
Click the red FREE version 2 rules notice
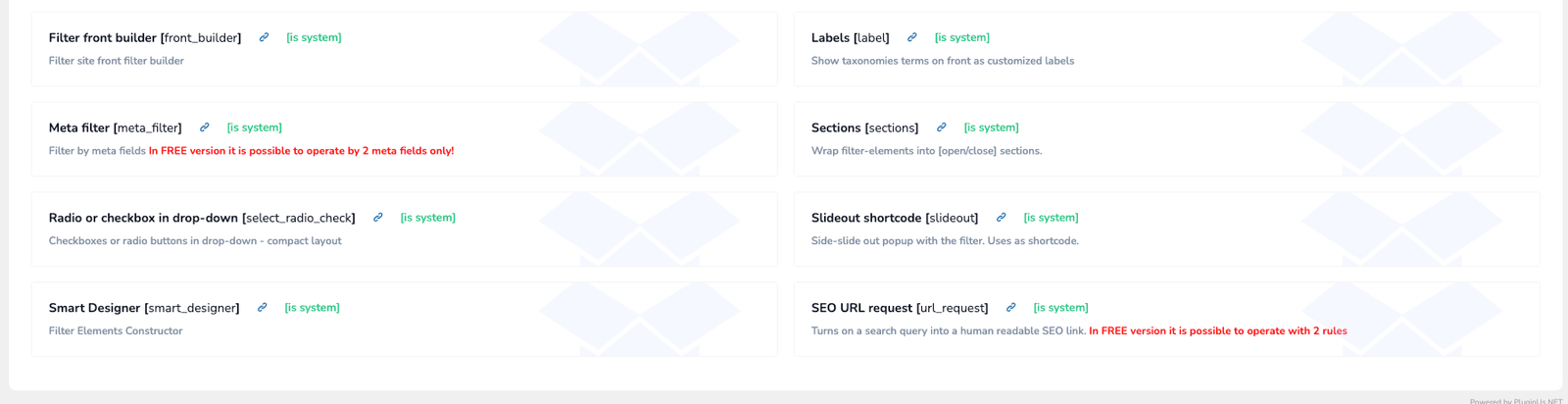tap(1217, 331)
